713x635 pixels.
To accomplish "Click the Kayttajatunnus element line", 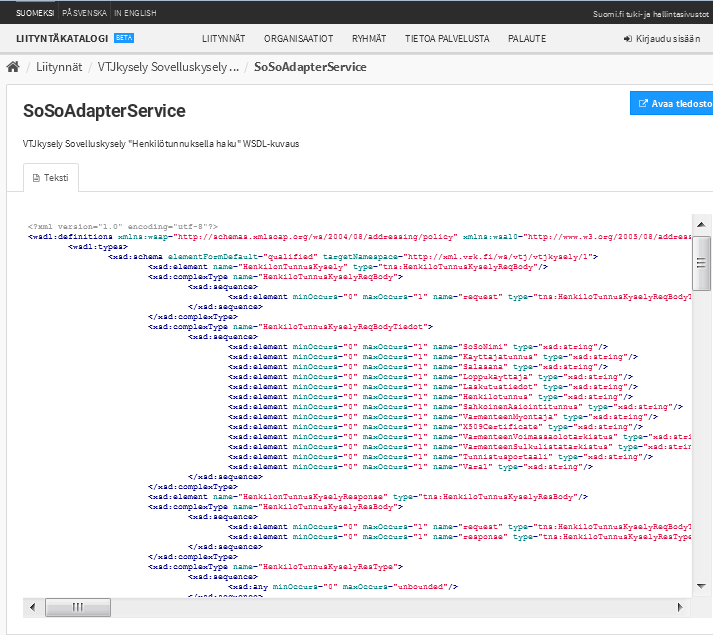I will click(x=433, y=357).
